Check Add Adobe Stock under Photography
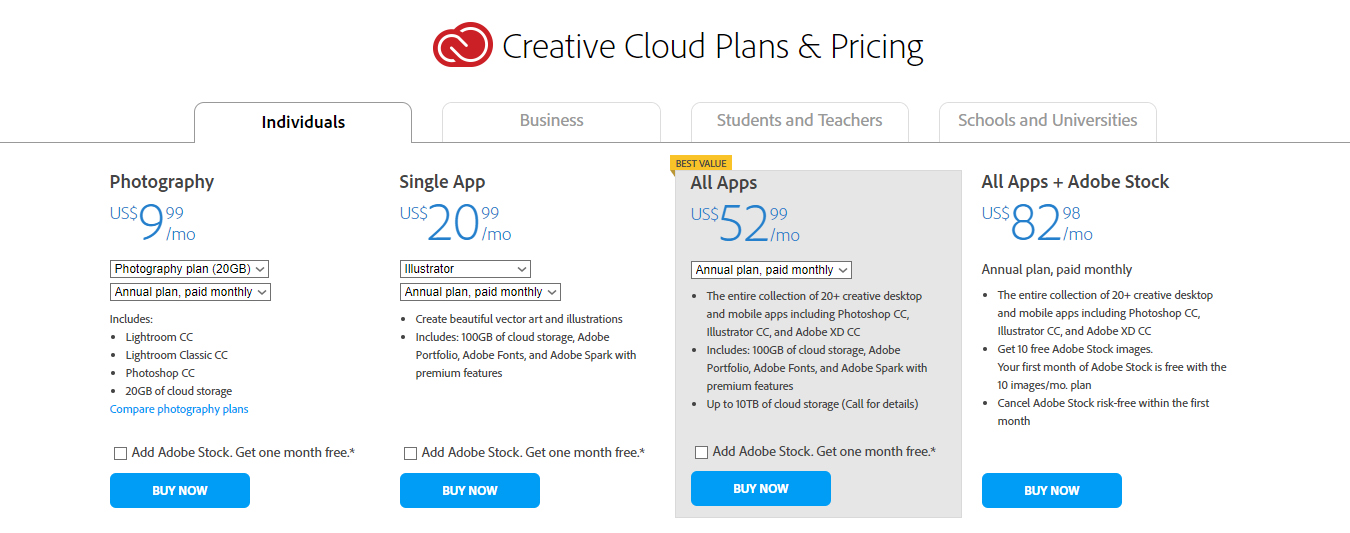Image resolution: width=1350 pixels, height=533 pixels. point(121,453)
